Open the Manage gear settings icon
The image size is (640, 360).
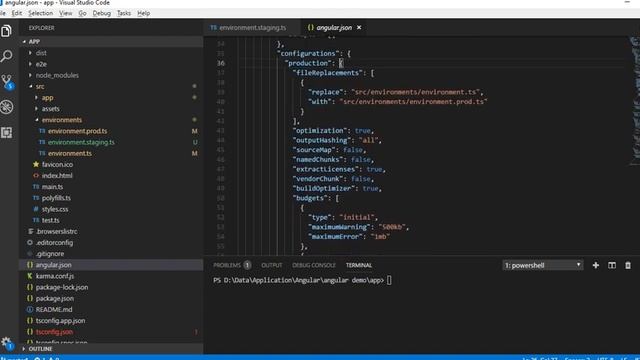coord(7,343)
